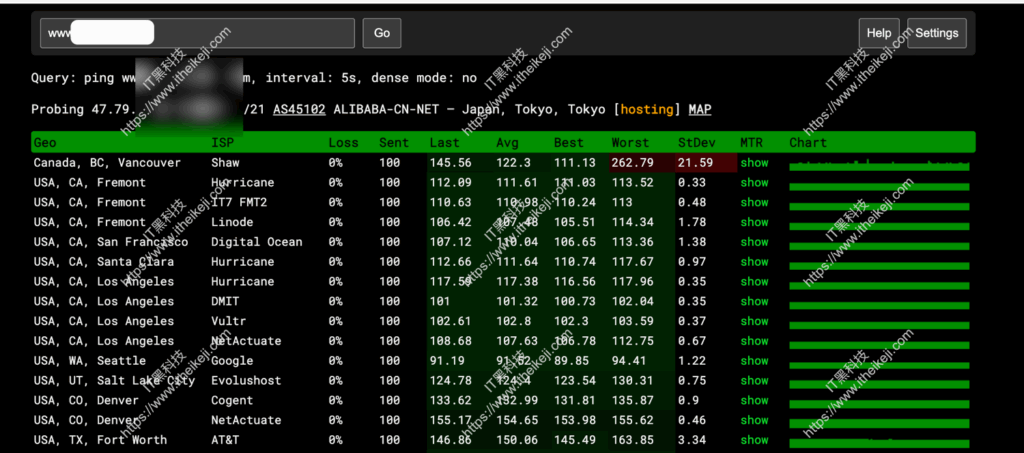Click the last value 133.62
1024x453 pixels.
tap(451, 400)
